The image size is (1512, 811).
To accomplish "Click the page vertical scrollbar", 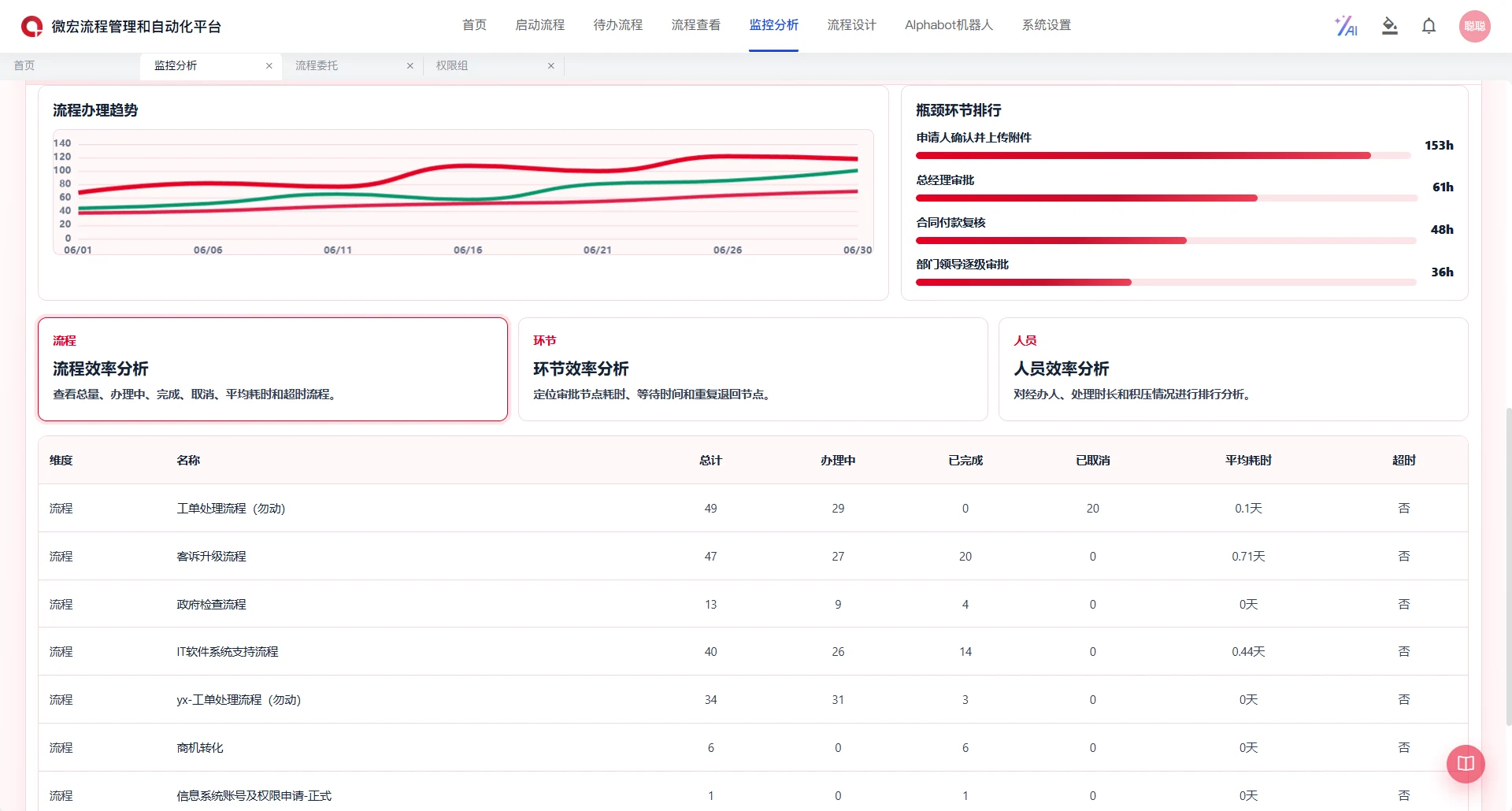I will click(x=1508, y=566).
